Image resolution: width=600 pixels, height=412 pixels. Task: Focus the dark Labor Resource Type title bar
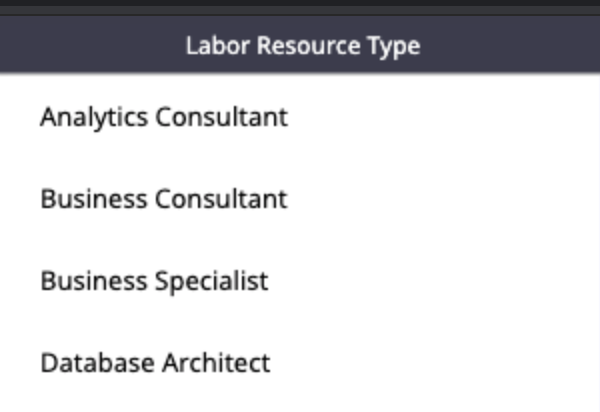(x=302, y=46)
